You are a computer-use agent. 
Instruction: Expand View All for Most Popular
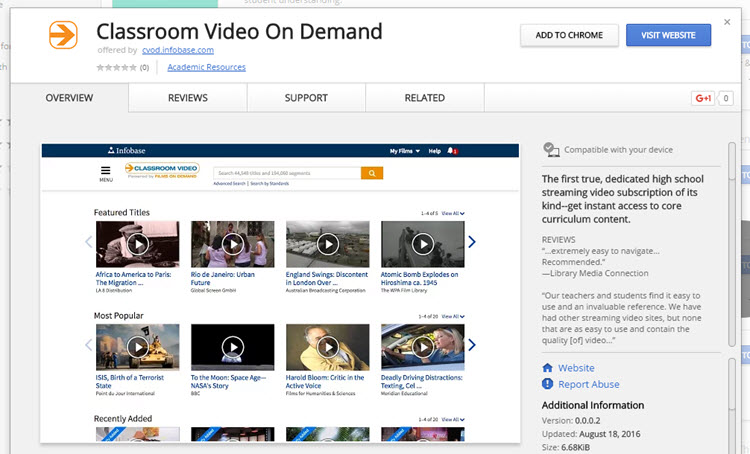click(x=453, y=316)
